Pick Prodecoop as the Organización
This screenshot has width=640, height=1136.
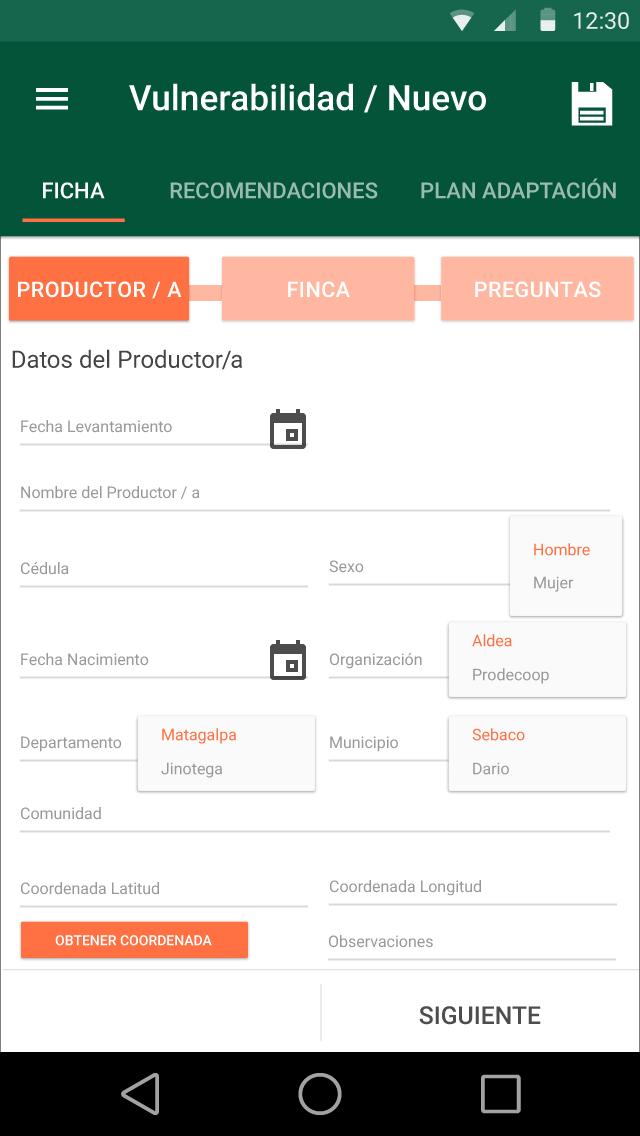tap(511, 675)
